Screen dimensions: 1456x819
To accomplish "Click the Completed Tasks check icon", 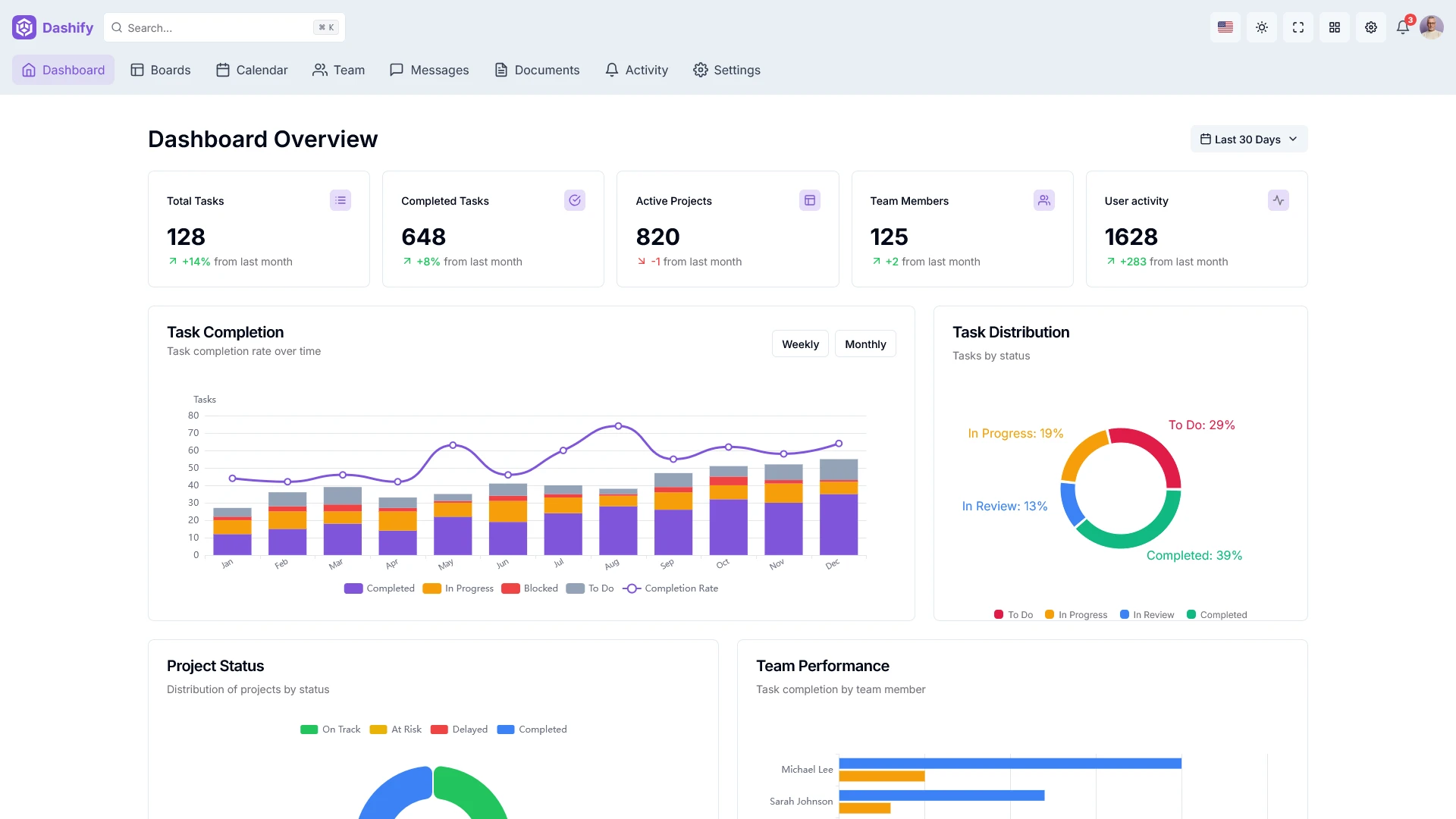I will coord(575,200).
